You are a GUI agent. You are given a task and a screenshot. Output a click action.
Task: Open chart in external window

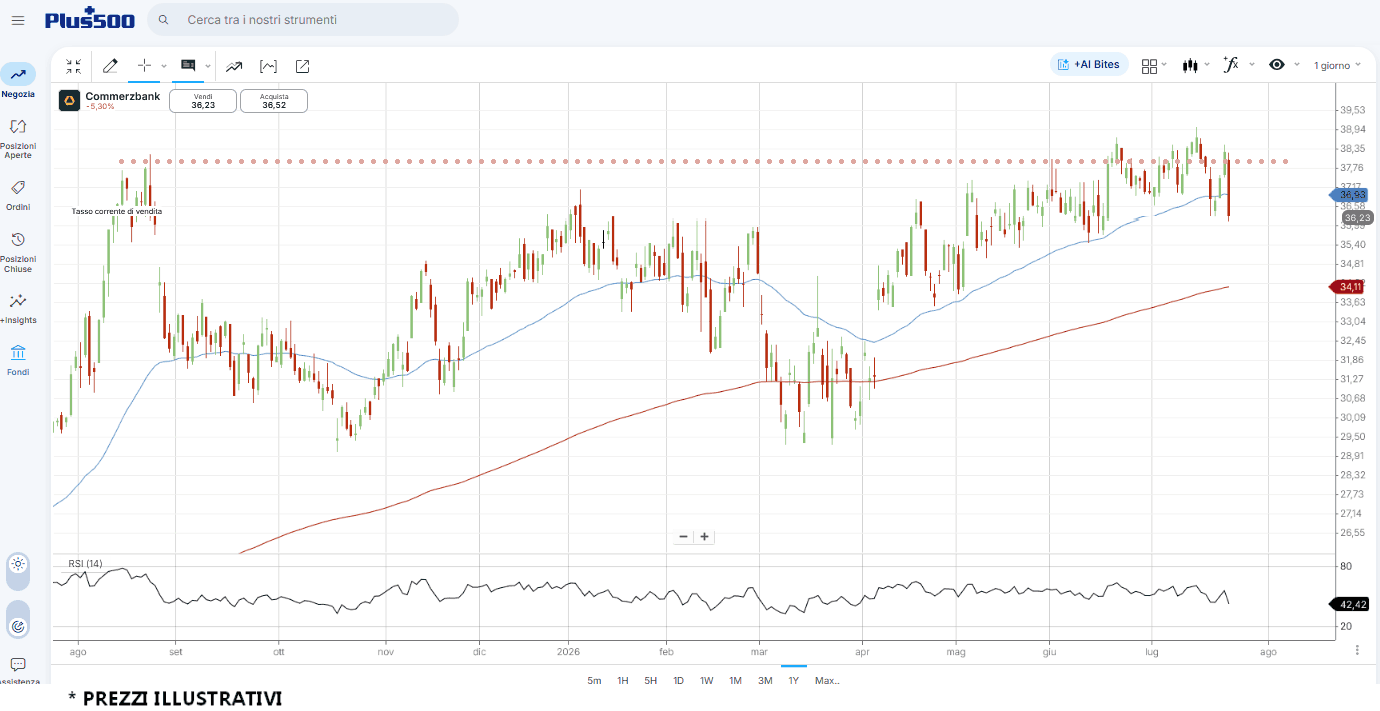click(302, 66)
